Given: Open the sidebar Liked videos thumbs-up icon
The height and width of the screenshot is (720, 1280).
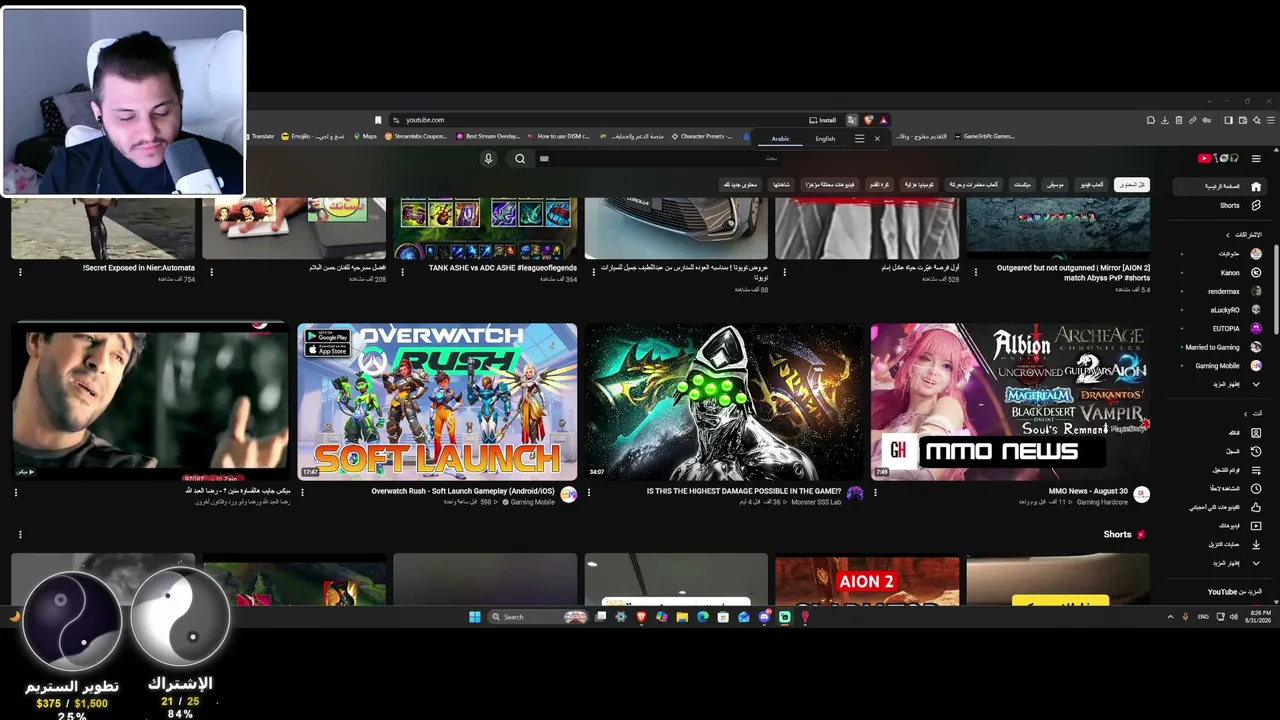Looking at the screenshot, I should (1256, 507).
